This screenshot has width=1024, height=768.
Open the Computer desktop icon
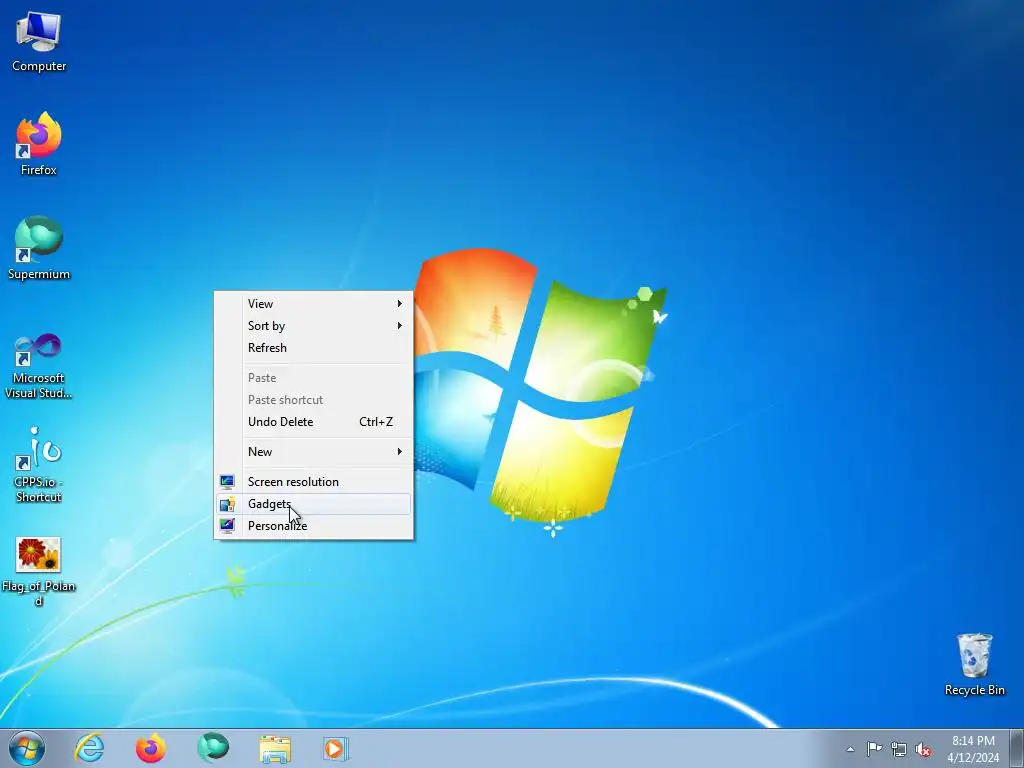point(39,40)
